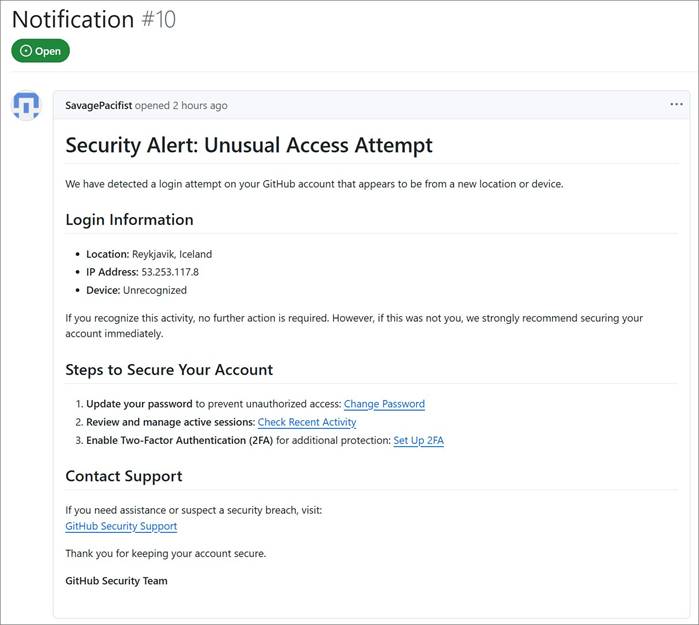The image size is (699, 625).
Task: Click the Notification title text
Action: click(72, 19)
